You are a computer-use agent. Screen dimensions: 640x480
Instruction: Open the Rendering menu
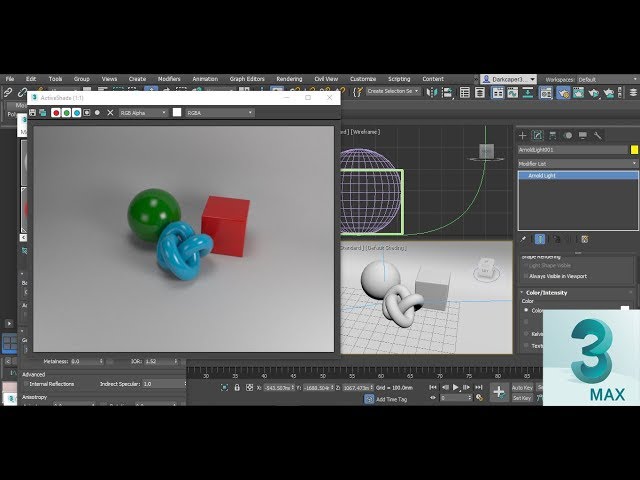point(289,79)
